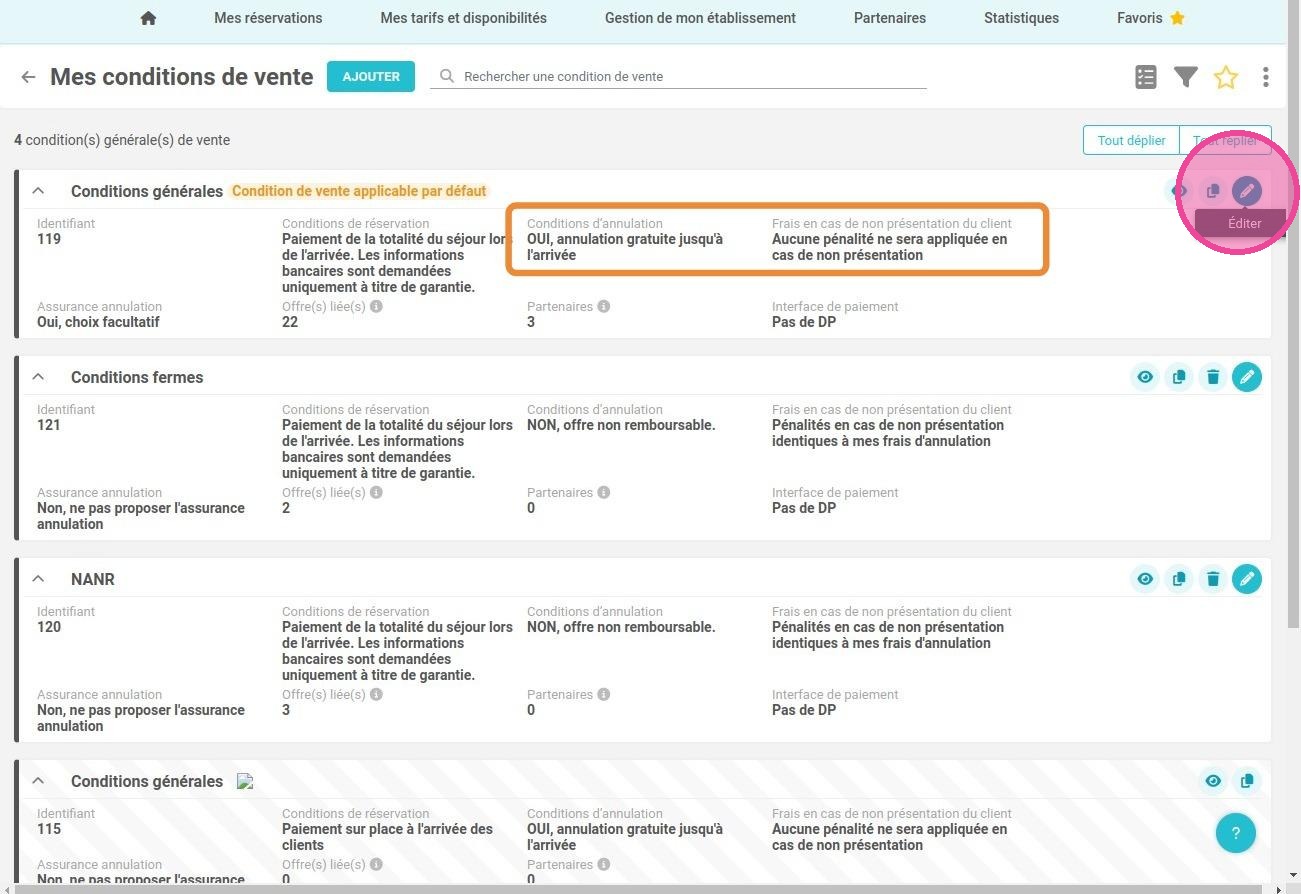The image size is (1301, 894).
Task: Edit condition 119 with pencil icon
Action: 1247,191
